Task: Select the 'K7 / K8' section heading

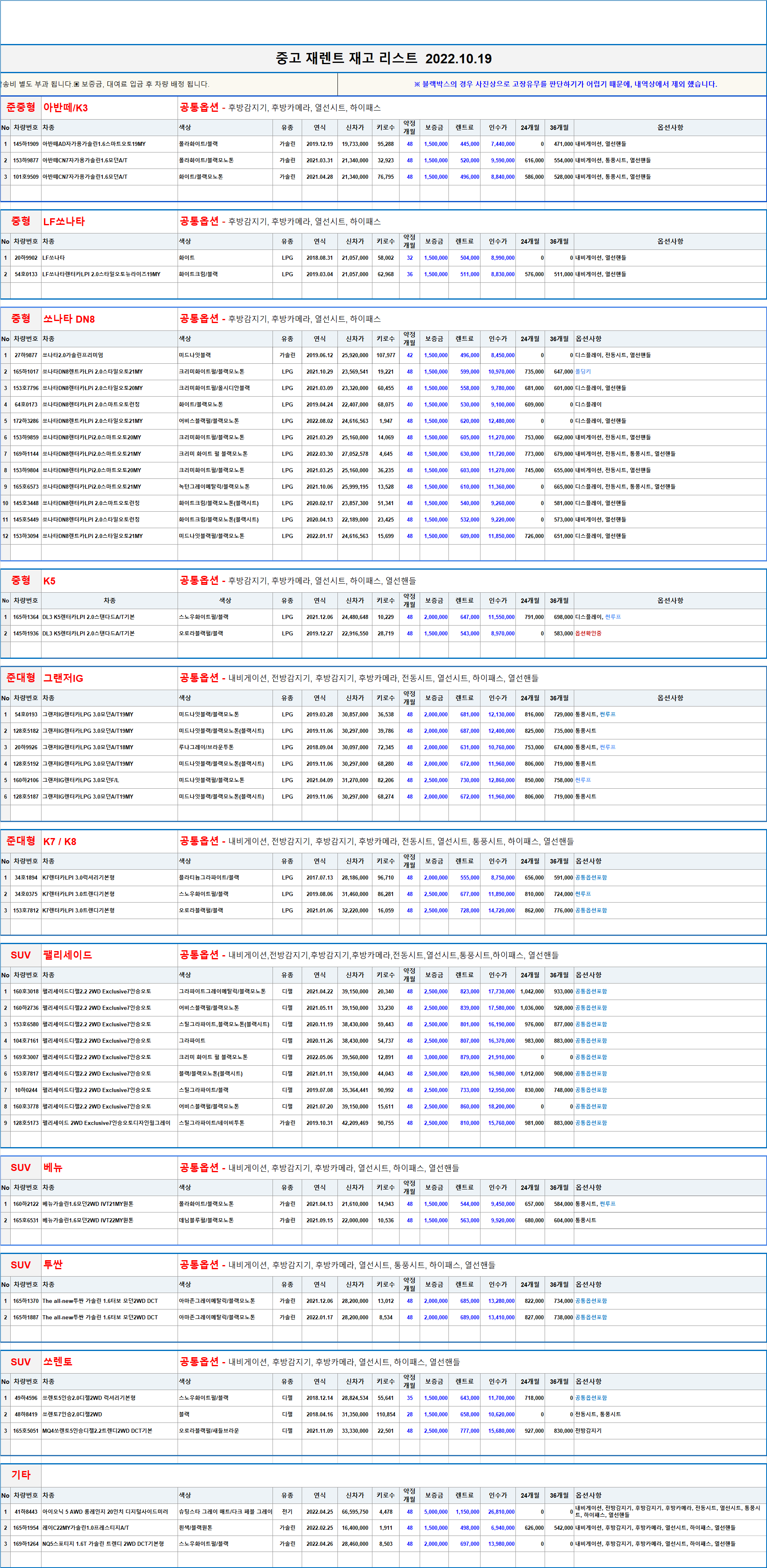Action: (x=60, y=841)
